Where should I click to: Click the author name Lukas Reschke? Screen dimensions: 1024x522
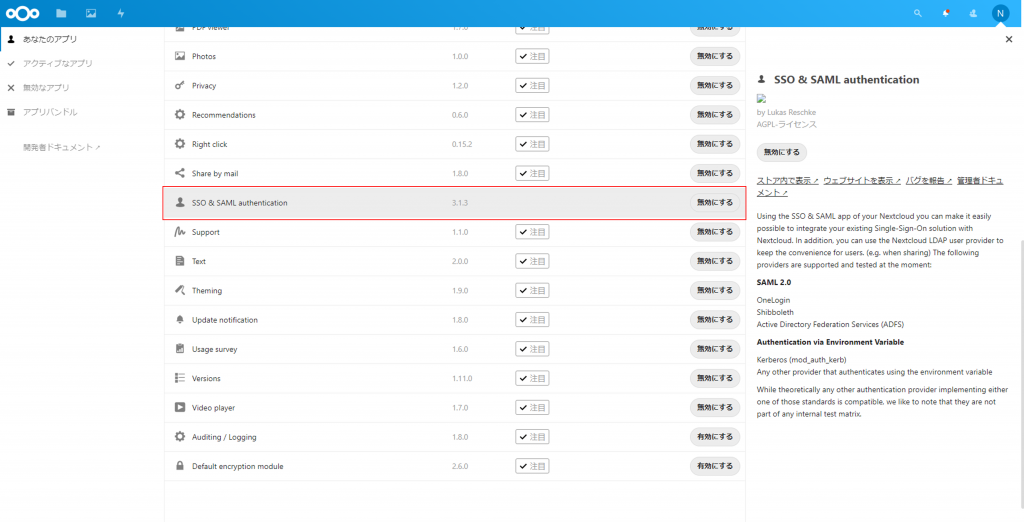pyautogui.click(x=792, y=112)
